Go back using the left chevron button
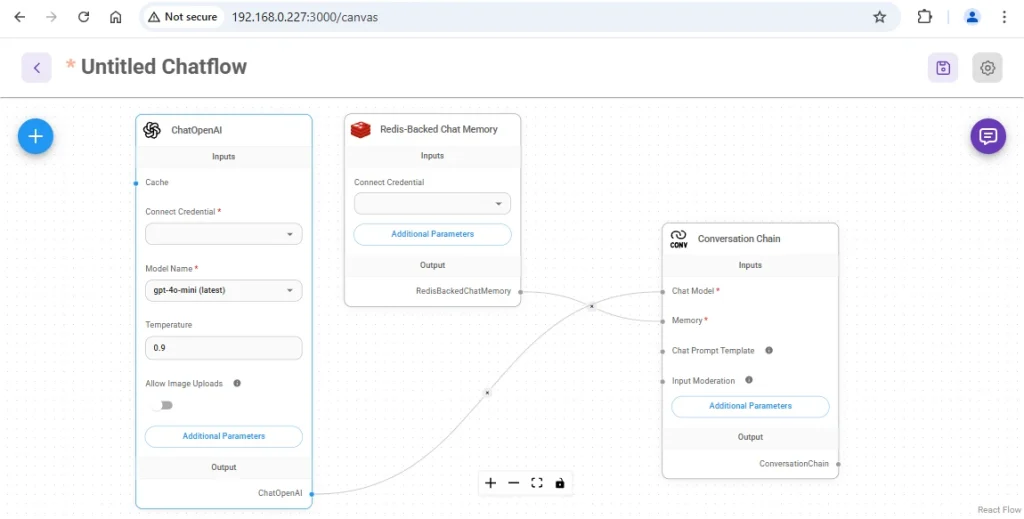The width and height of the screenshot is (1024, 519). pos(37,68)
